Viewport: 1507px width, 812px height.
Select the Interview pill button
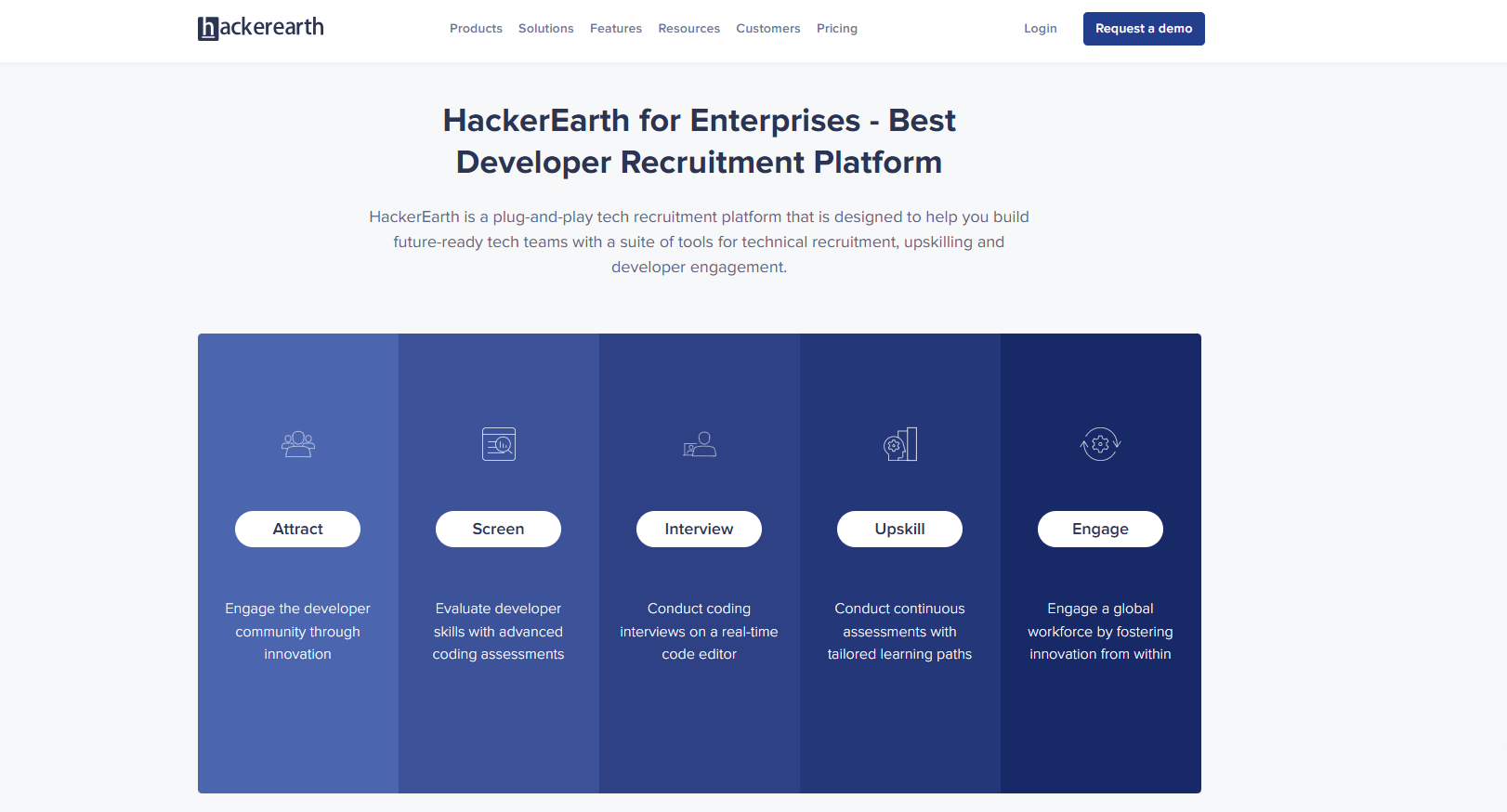coord(699,529)
